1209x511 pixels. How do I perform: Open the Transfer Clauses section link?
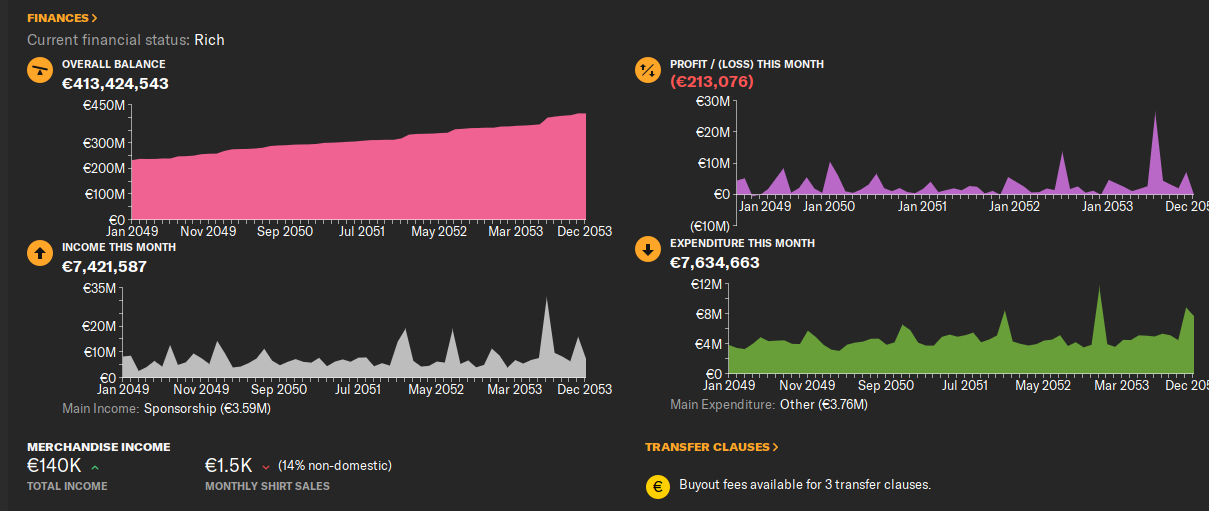pos(711,447)
